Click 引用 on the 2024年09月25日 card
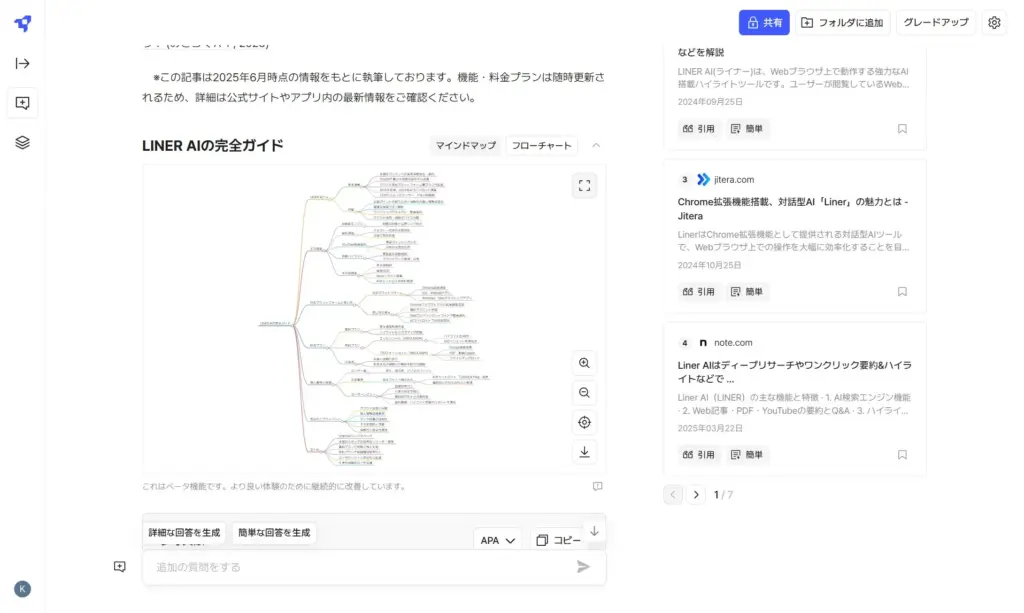The image size is (1024, 613). pos(699,129)
